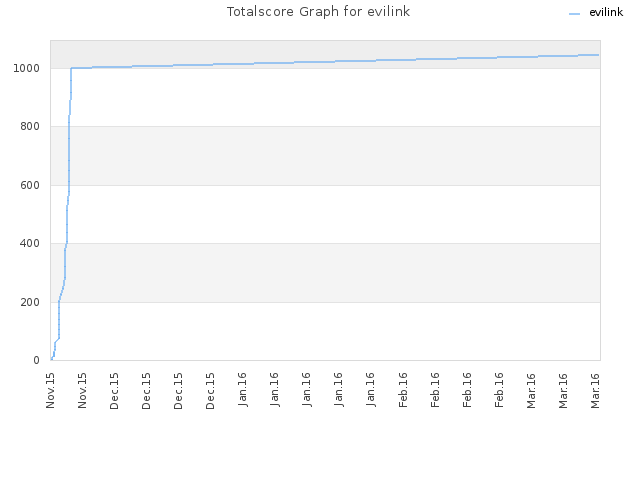
Task: Click the 800 y-axis label
Action: click(x=30, y=127)
